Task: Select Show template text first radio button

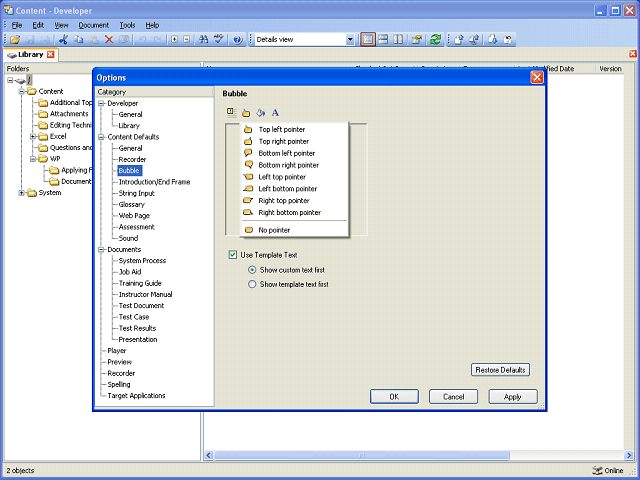Action: coord(252,284)
